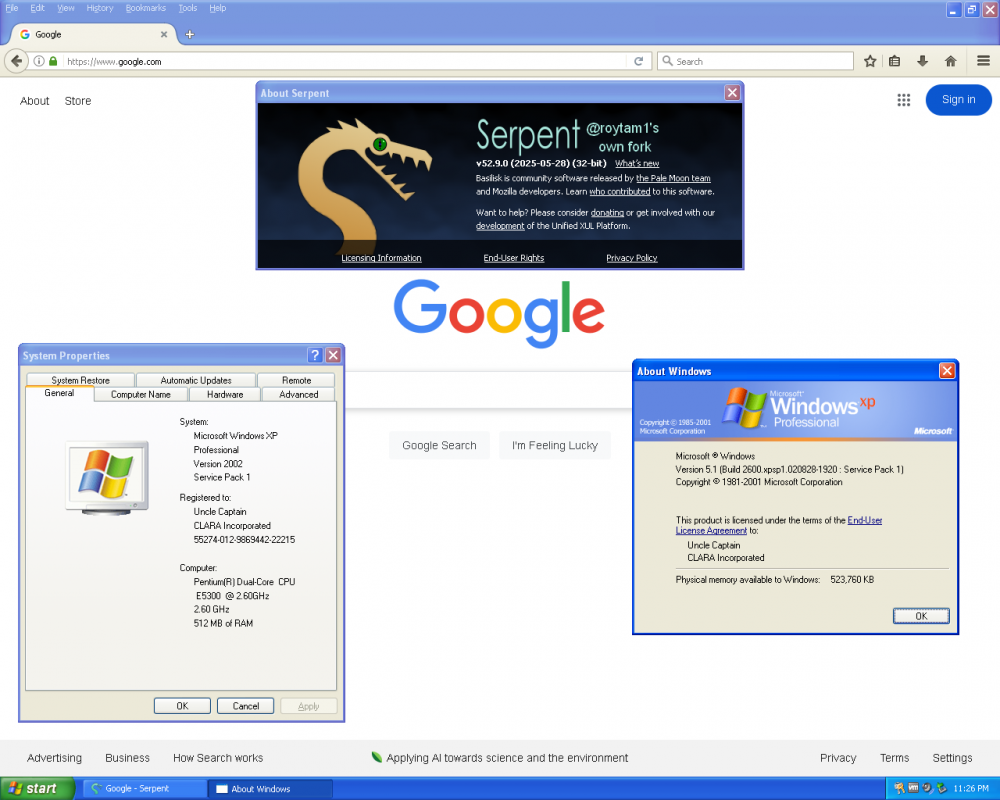
Task: Switch to the Hardware tab
Action: pos(225,394)
